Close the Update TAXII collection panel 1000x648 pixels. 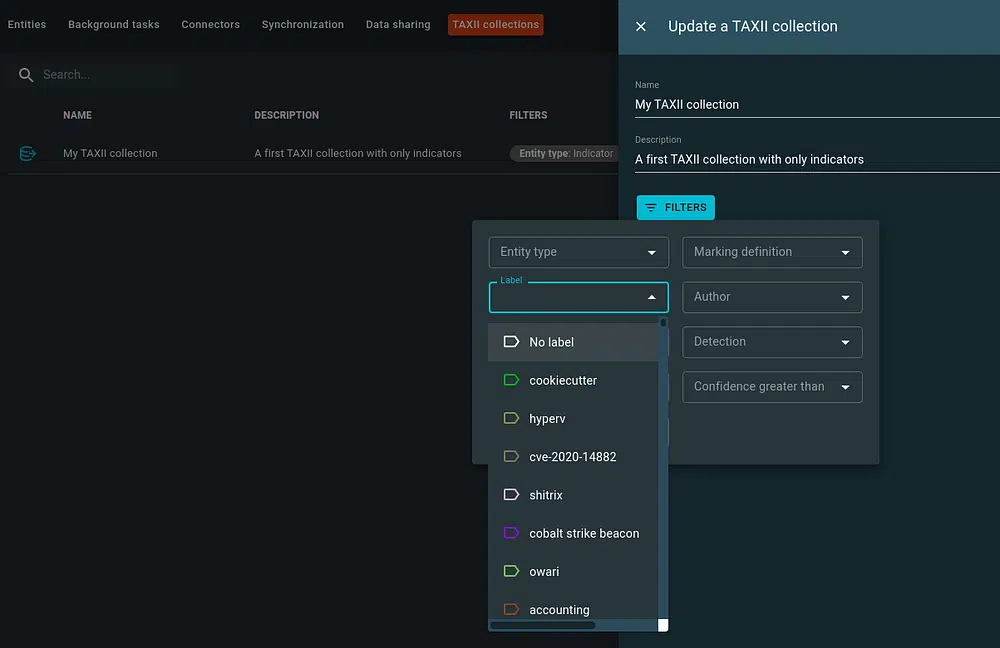click(641, 27)
